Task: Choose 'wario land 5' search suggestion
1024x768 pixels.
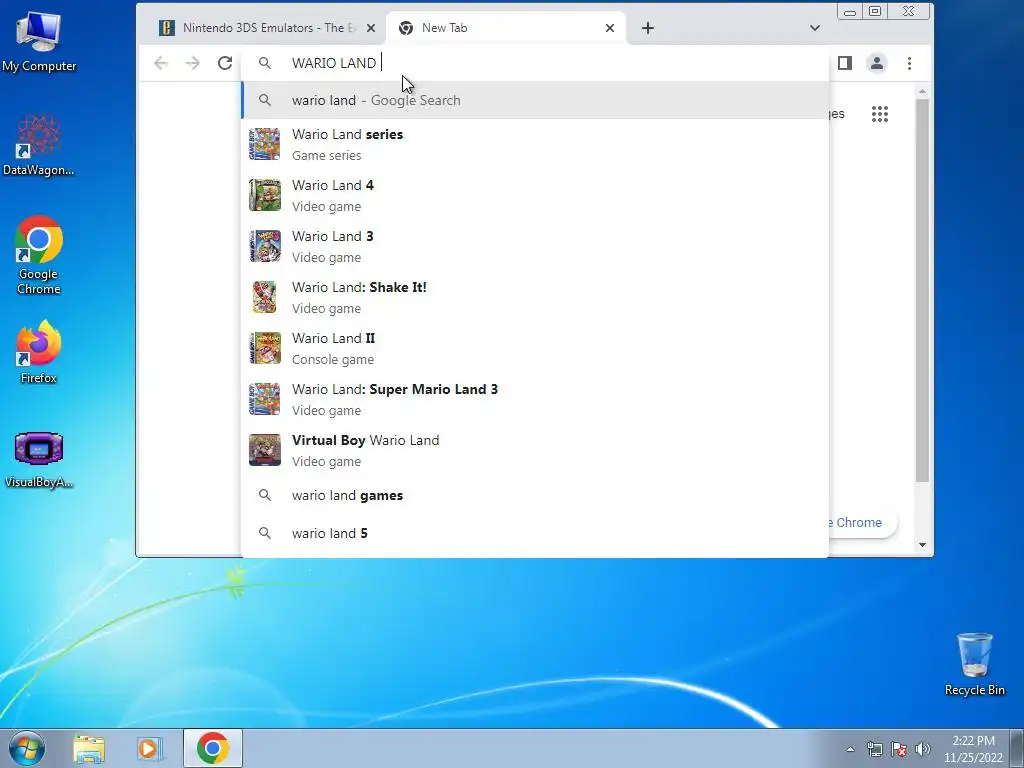Action: point(535,534)
